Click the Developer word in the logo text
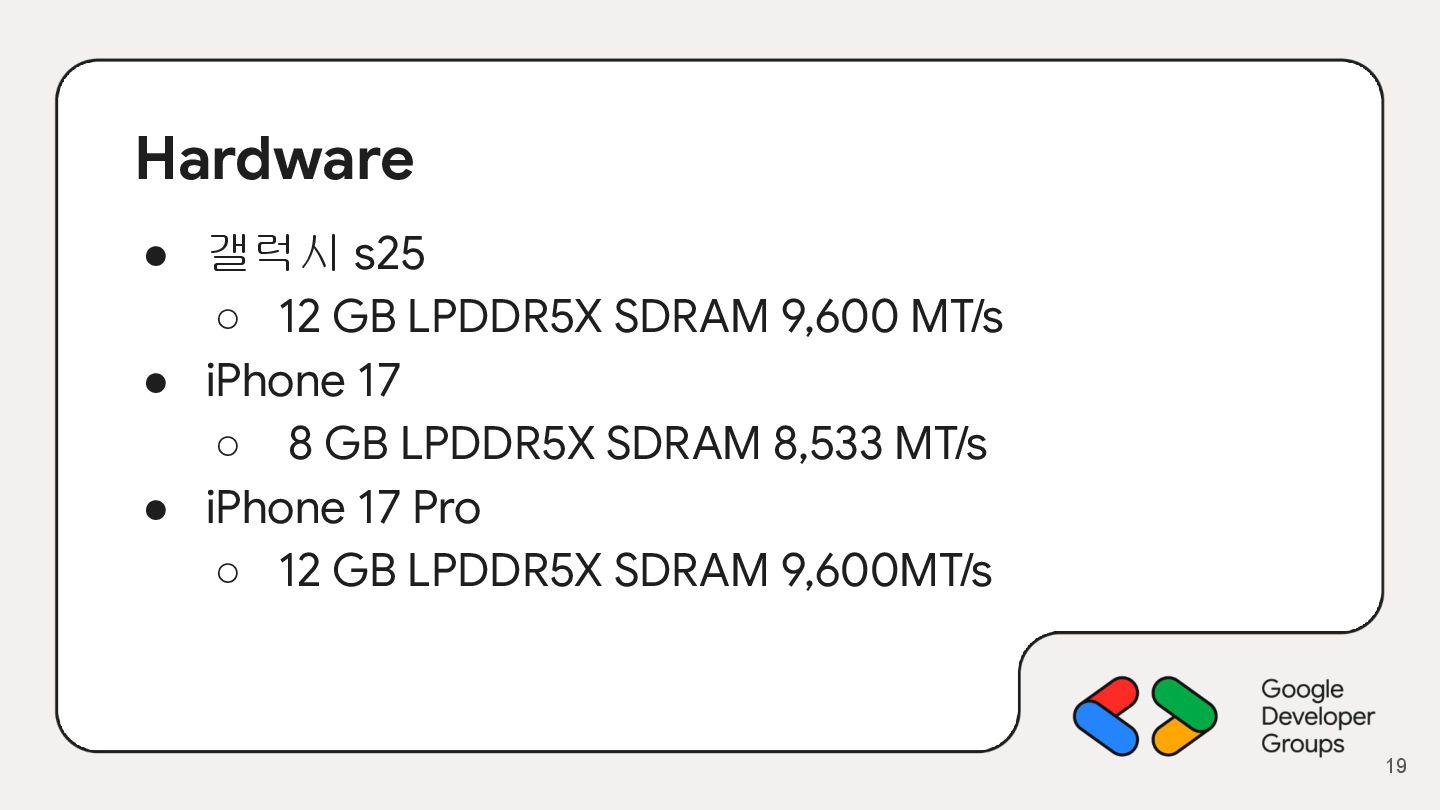Viewport: 1440px width, 810px height. click(1317, 717)
